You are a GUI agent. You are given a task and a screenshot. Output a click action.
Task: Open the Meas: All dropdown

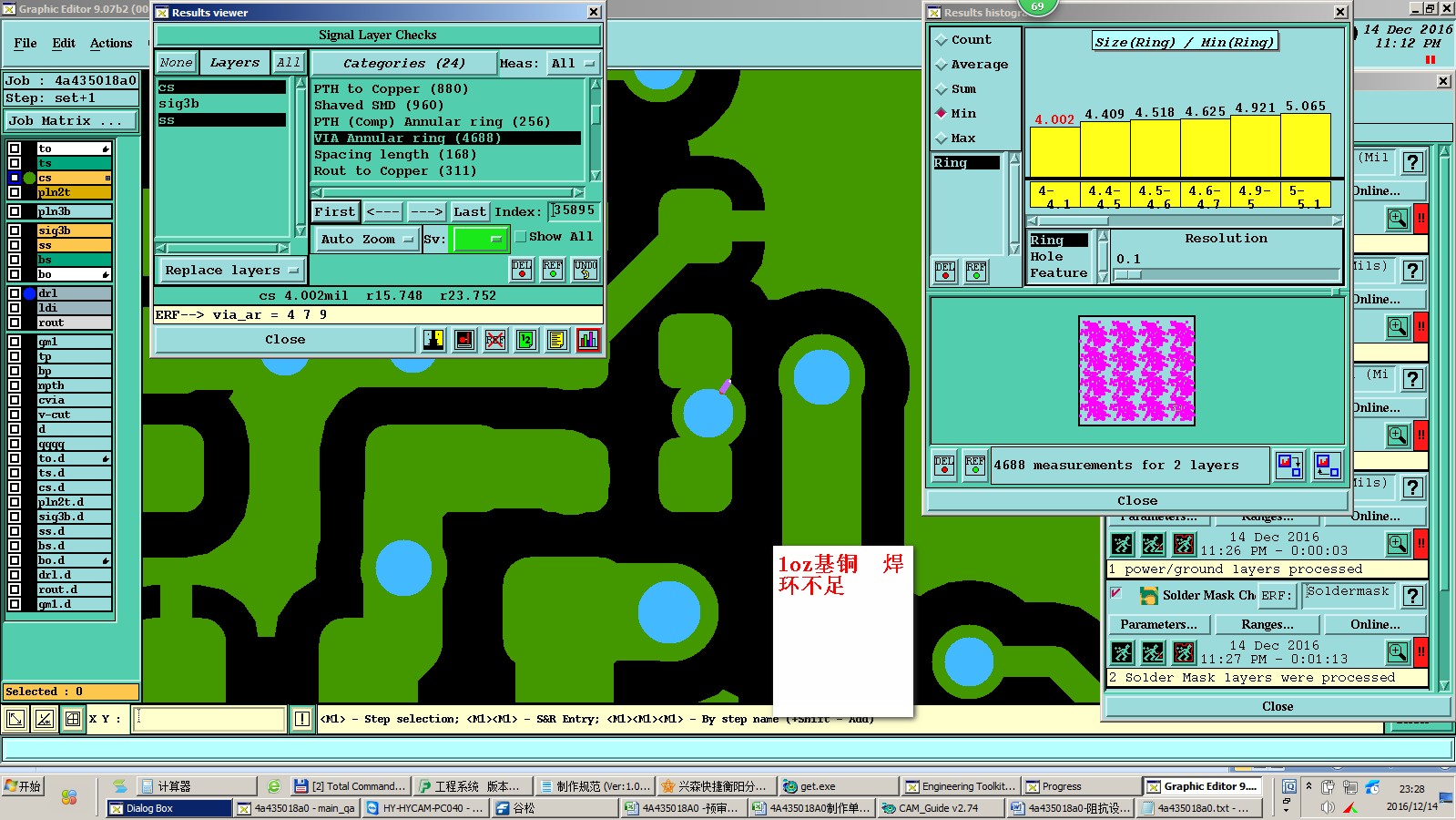pyautogui.click(x=572, y=63)
